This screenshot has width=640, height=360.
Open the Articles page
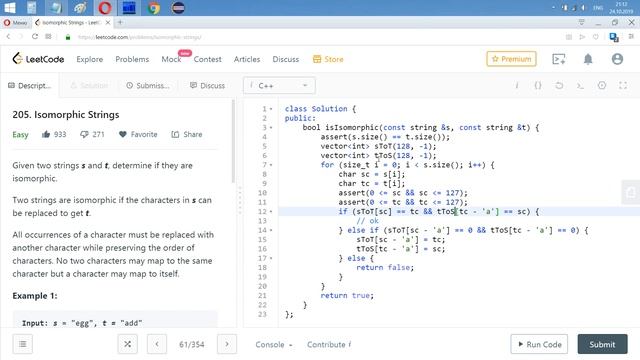pos(247,59)
